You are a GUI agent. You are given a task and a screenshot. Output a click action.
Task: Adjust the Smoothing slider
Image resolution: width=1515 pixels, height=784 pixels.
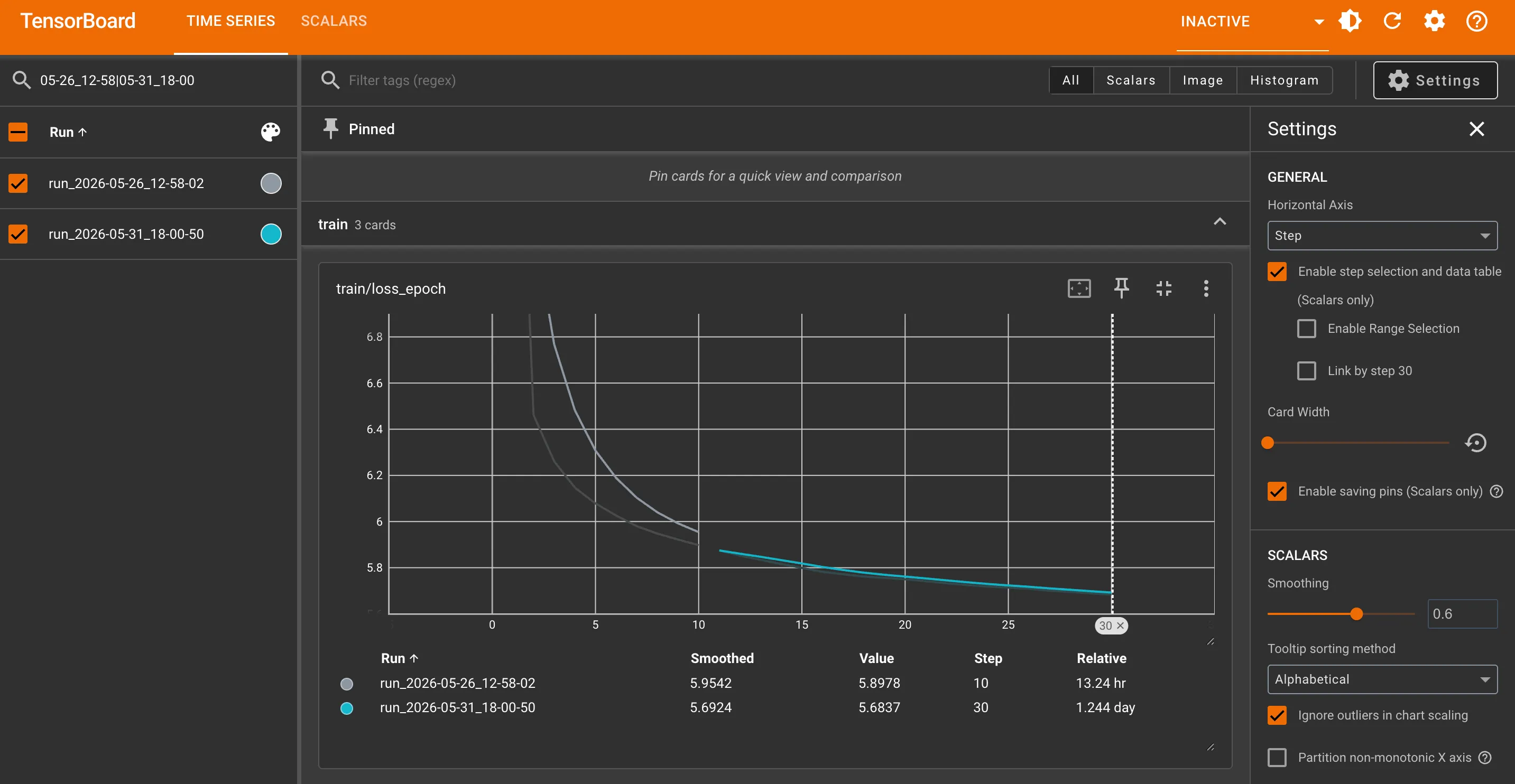(x=1356, y=613)
